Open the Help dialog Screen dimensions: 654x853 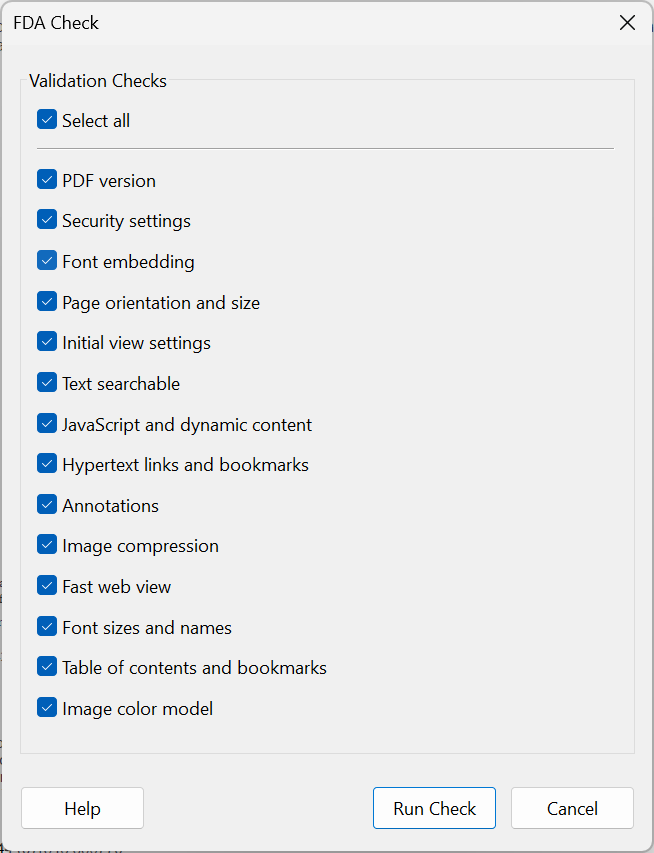[82, 808]
